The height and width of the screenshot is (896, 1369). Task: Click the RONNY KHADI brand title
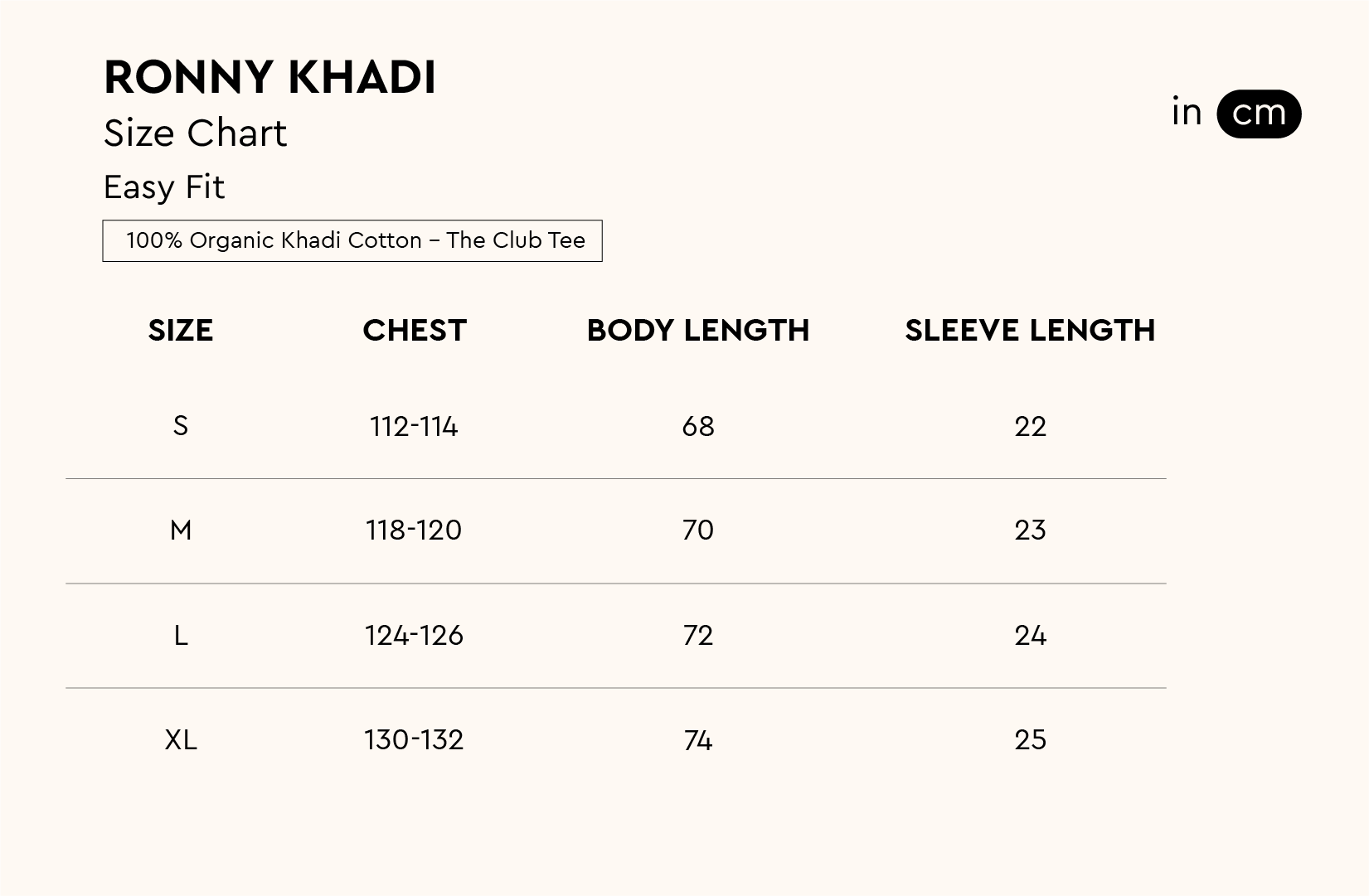click(x=269, y=78)
